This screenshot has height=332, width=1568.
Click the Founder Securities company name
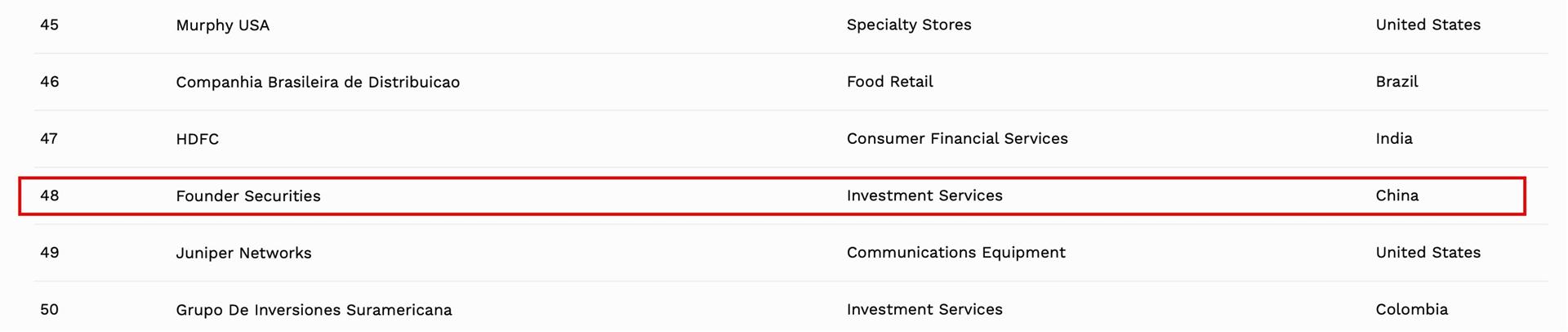[248, 196]
